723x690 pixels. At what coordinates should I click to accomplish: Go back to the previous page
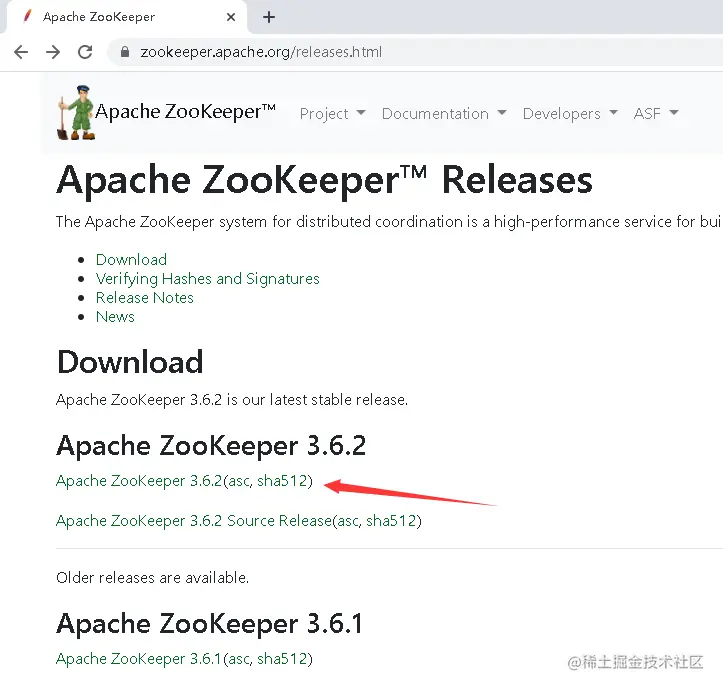click(x=21, y=52)
